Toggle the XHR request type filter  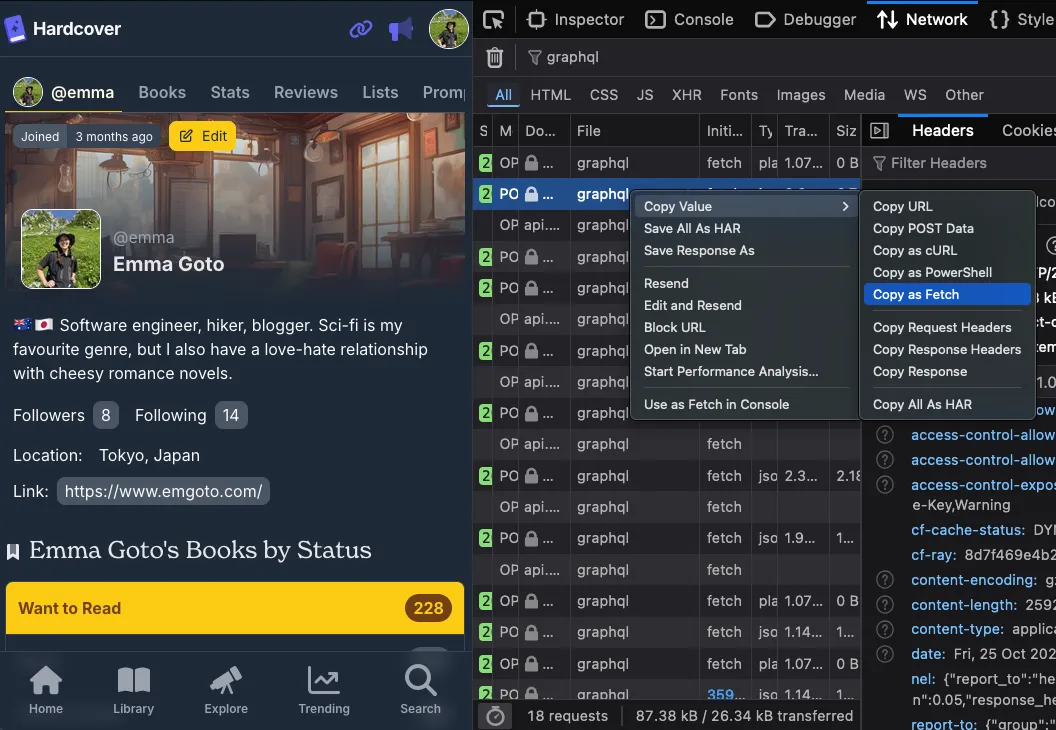pyautogui.click(x=686, y=95)
